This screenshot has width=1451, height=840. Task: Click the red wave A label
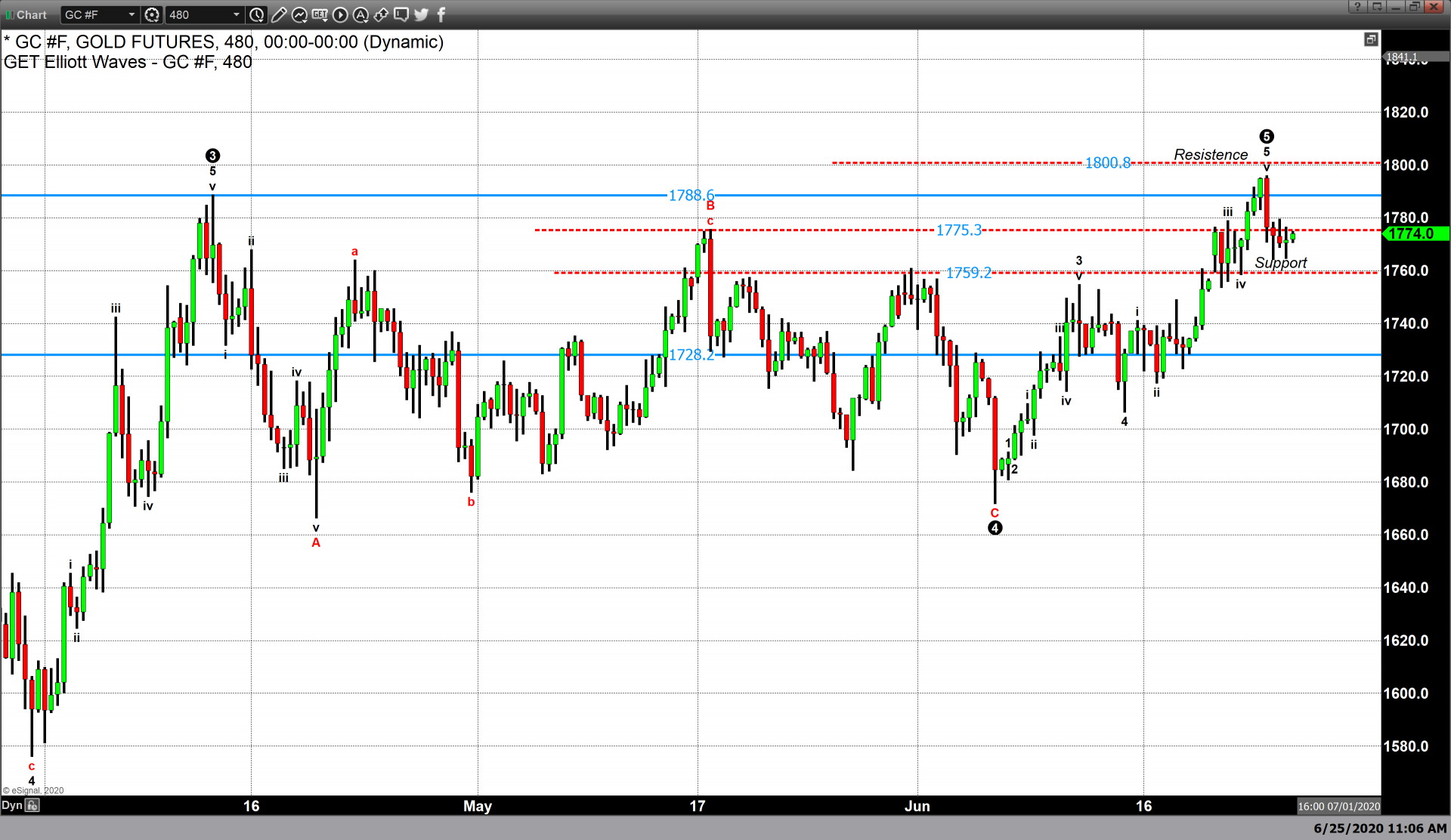coord(316,542)
